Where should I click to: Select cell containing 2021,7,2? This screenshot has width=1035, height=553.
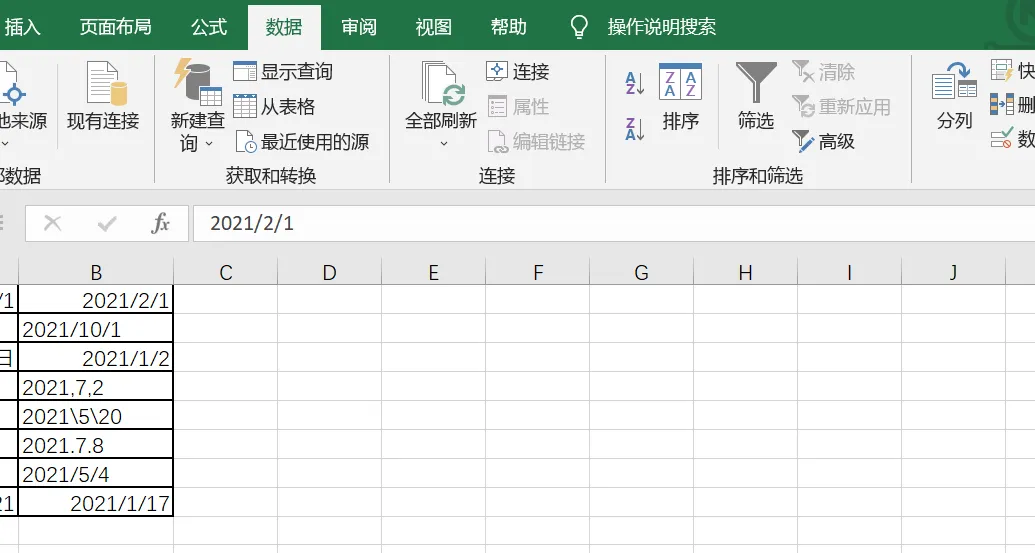pyautogui.click(x=96, y=387)
